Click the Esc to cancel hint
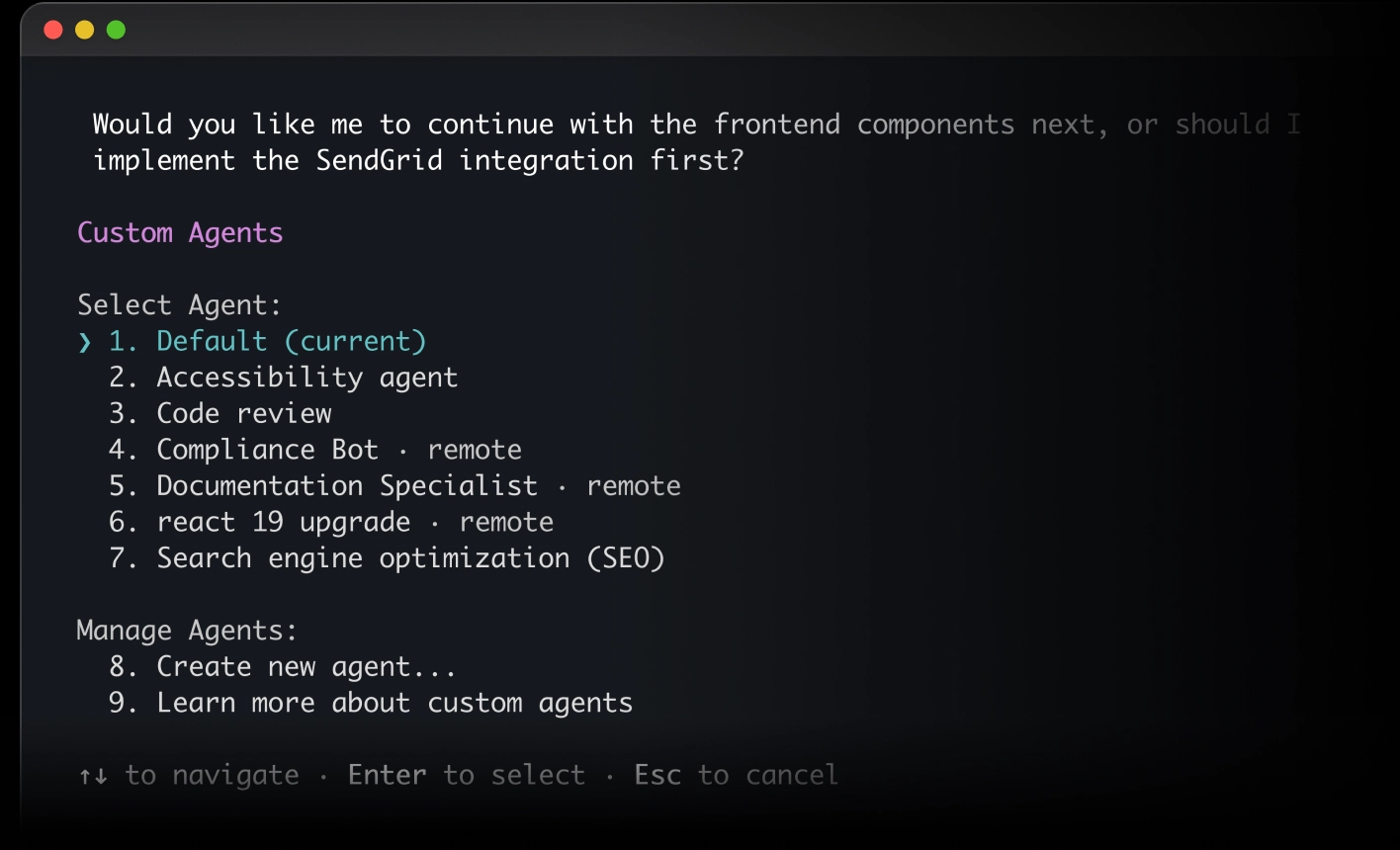 736,775
